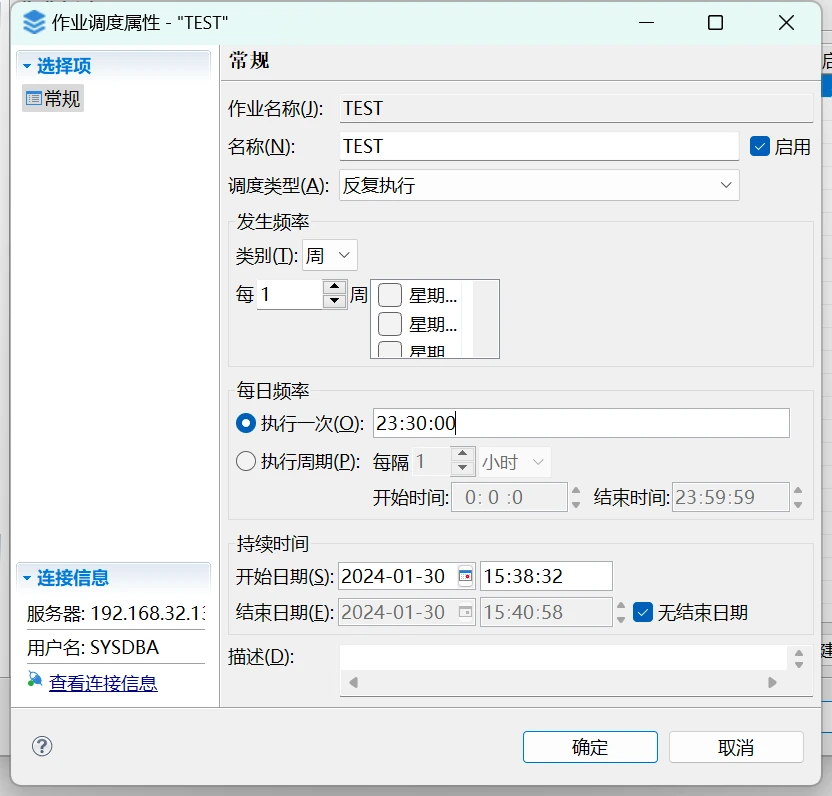Screen dimensions: 832x796
Task: Uncheck the 启用 checkbox
Action: 759,146
